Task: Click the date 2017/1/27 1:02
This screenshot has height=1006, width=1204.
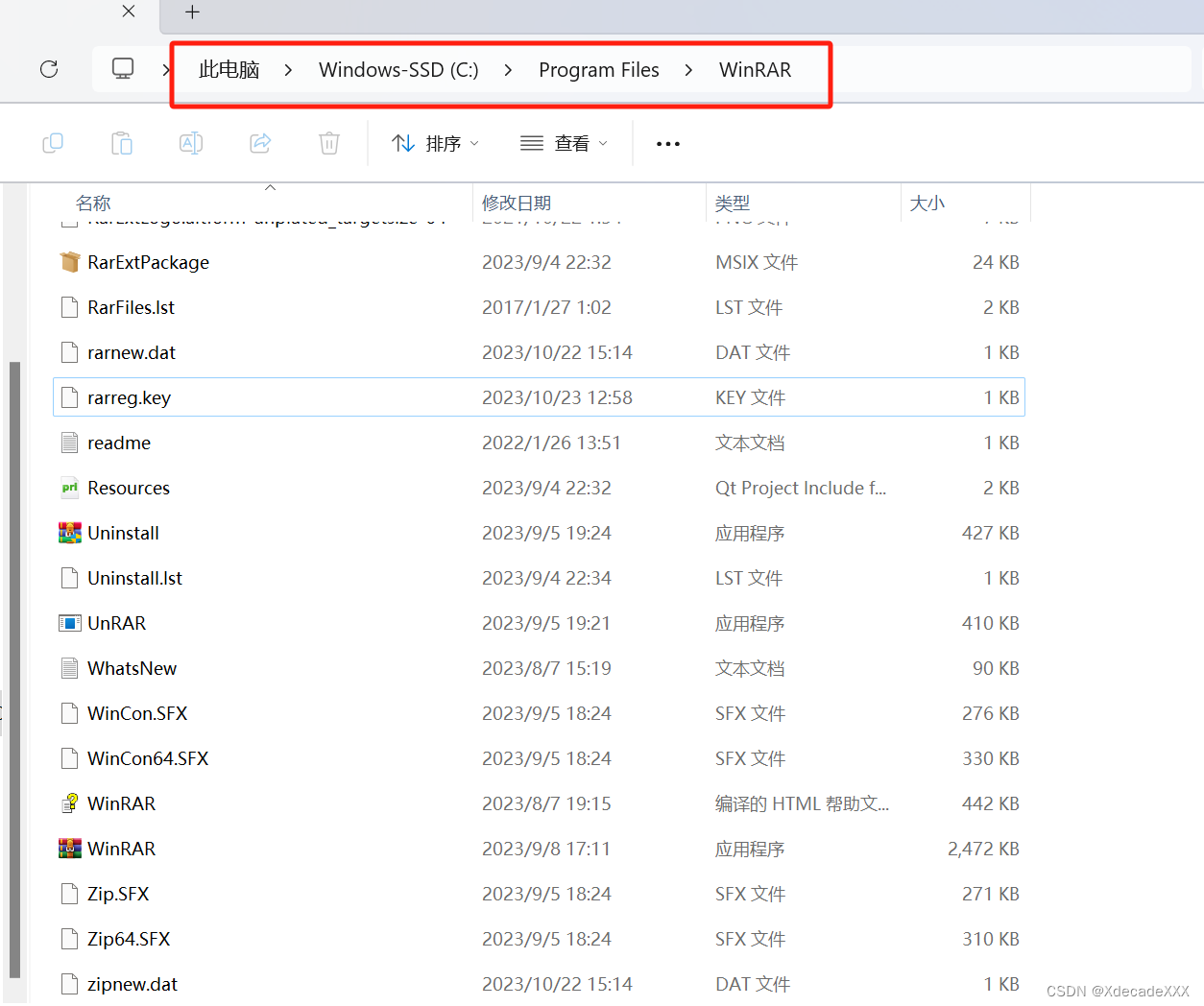Action: point(546,307)
